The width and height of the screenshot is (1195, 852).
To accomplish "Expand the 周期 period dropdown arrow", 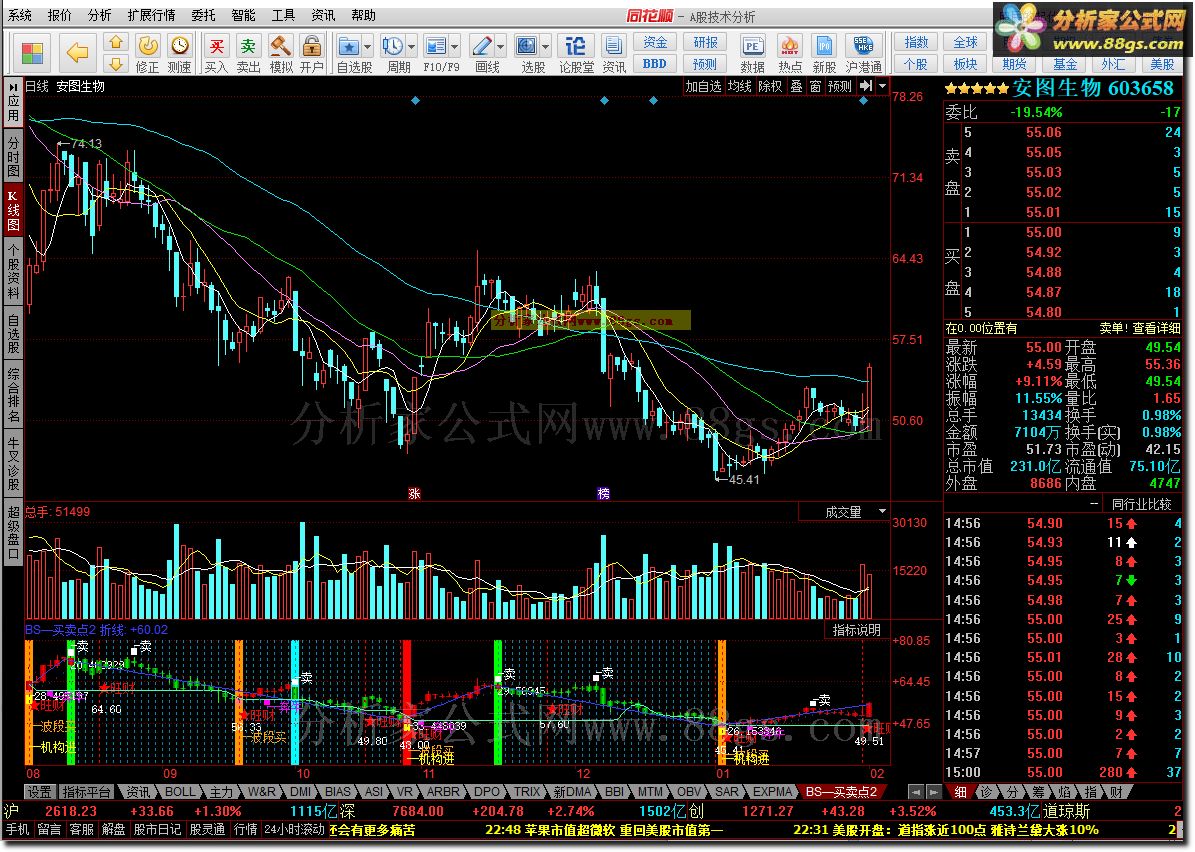I will click(412, 46).
